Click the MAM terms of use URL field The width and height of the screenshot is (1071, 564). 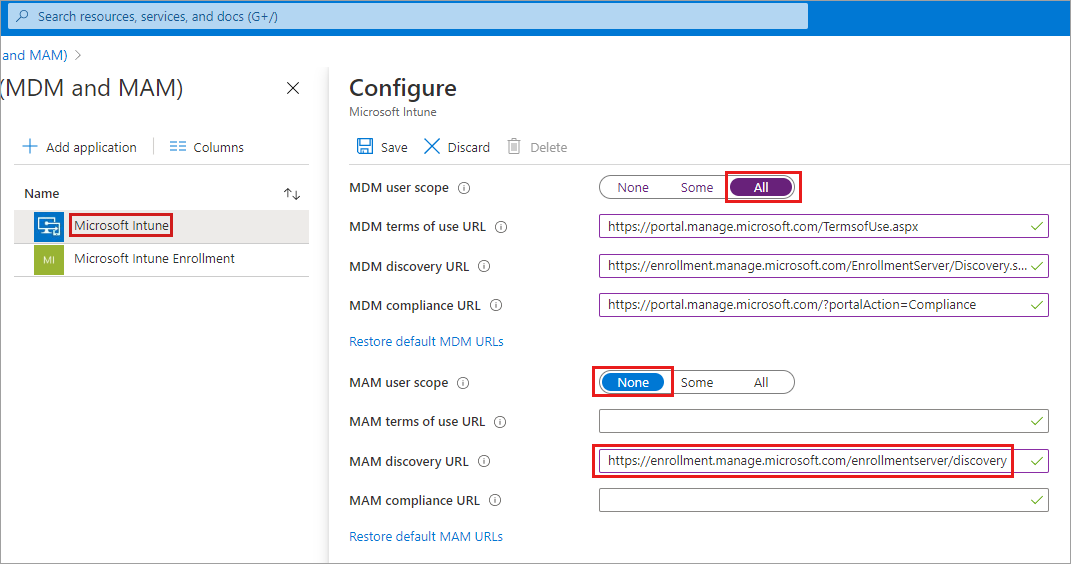(824, 421)
